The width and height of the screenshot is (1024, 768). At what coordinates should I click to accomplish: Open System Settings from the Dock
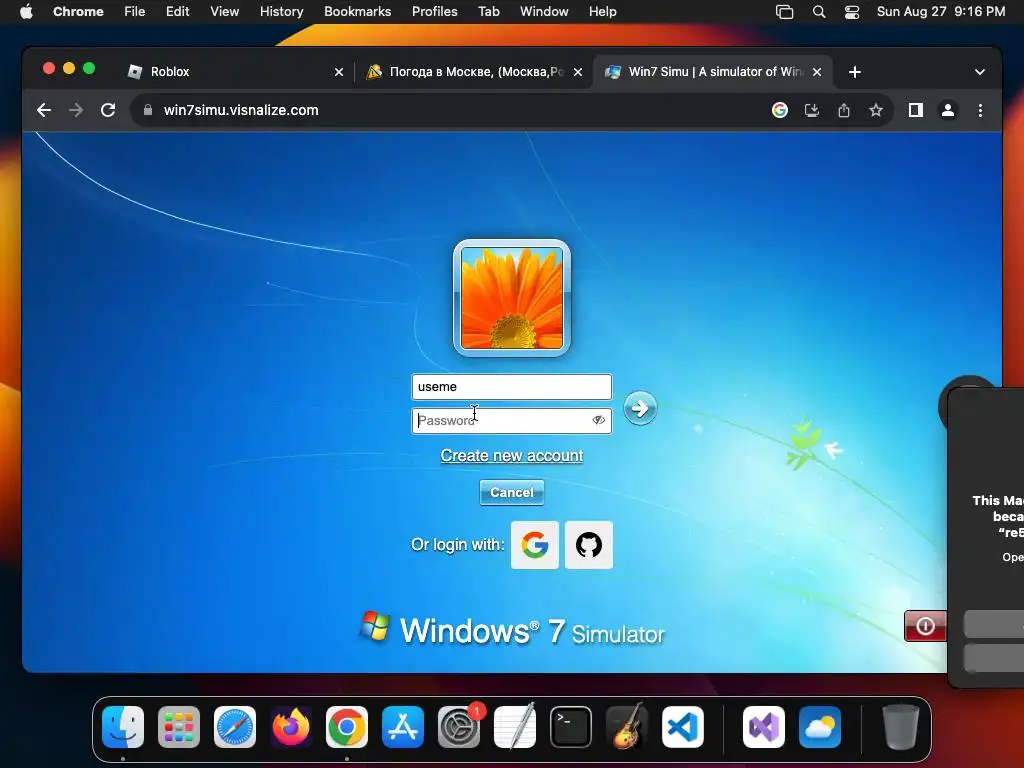click(458, 727)
